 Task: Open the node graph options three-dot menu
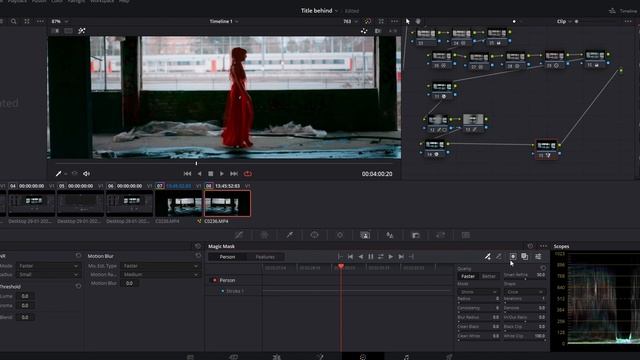(x=628, y=21)
